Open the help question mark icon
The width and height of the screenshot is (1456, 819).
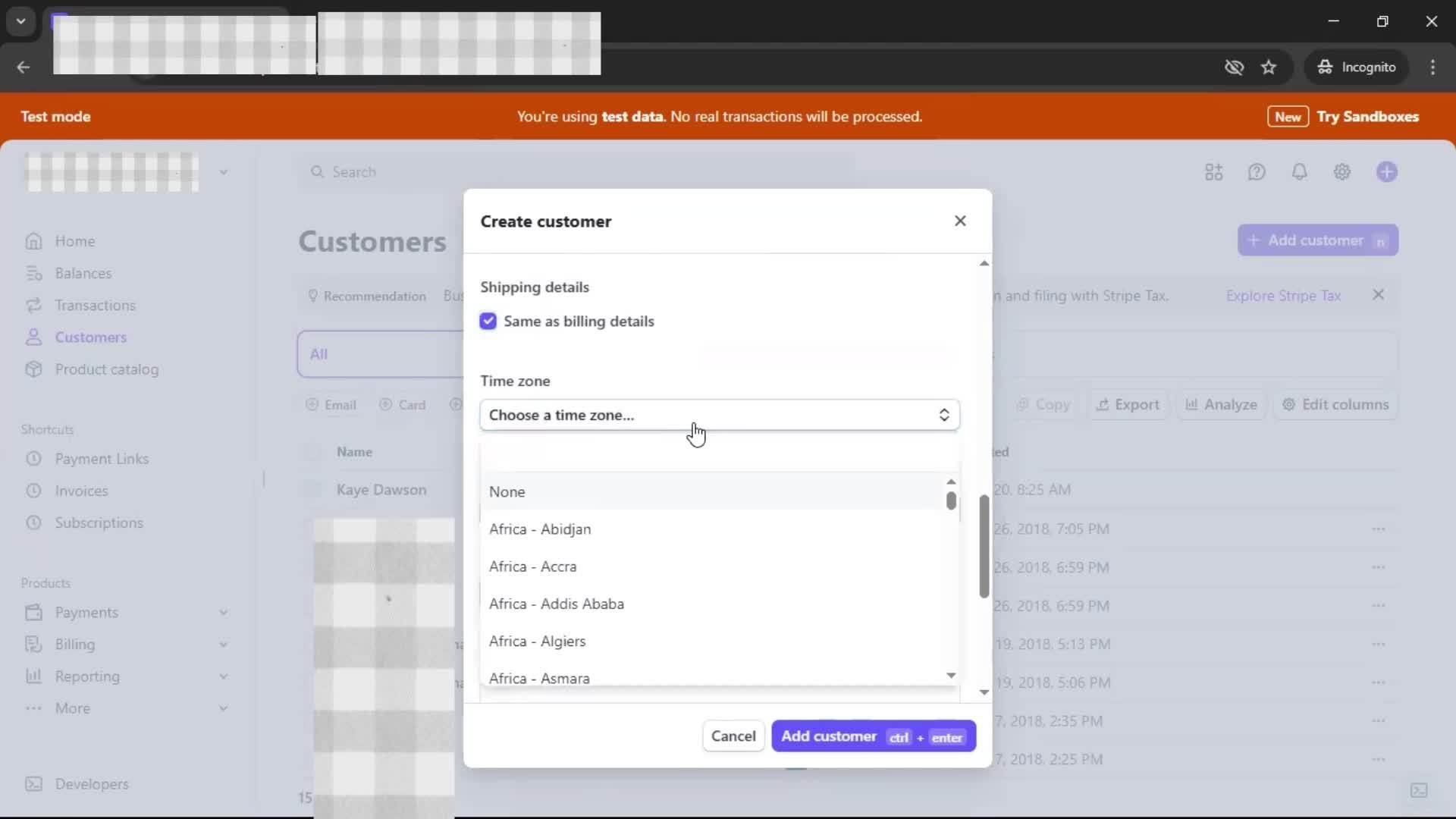1257,172
